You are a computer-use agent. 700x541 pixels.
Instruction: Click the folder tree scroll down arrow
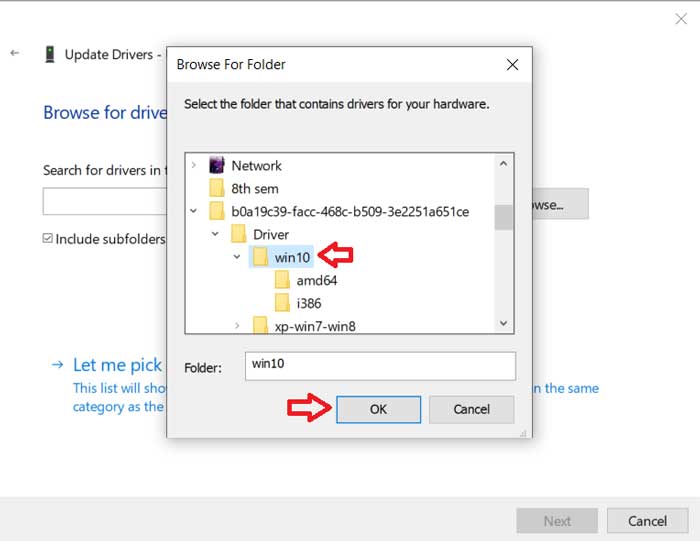tap(504, 323)
